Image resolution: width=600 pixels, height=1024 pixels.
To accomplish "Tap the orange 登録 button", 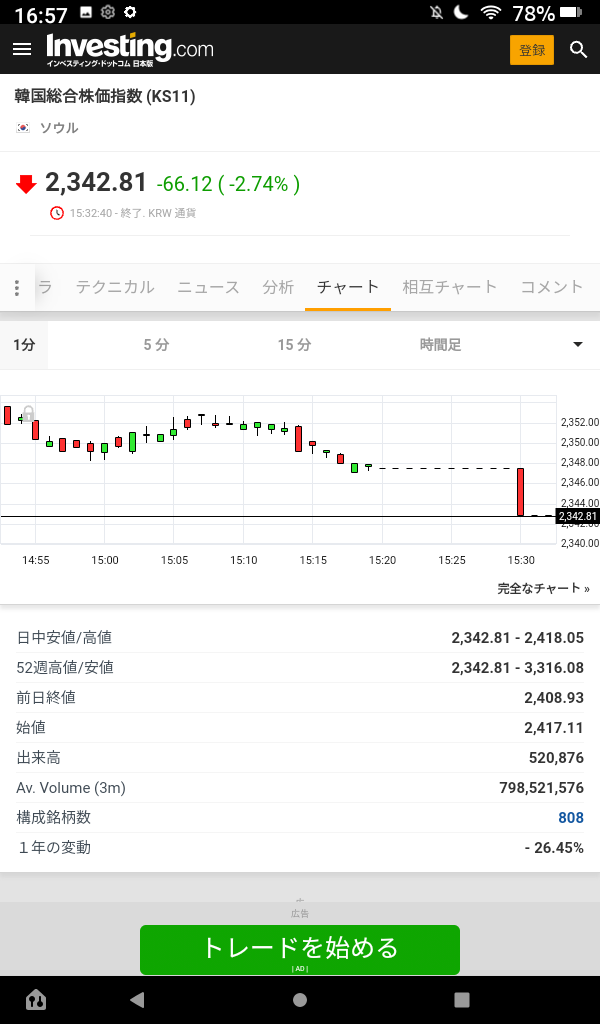I will click(x=531, y=50).
